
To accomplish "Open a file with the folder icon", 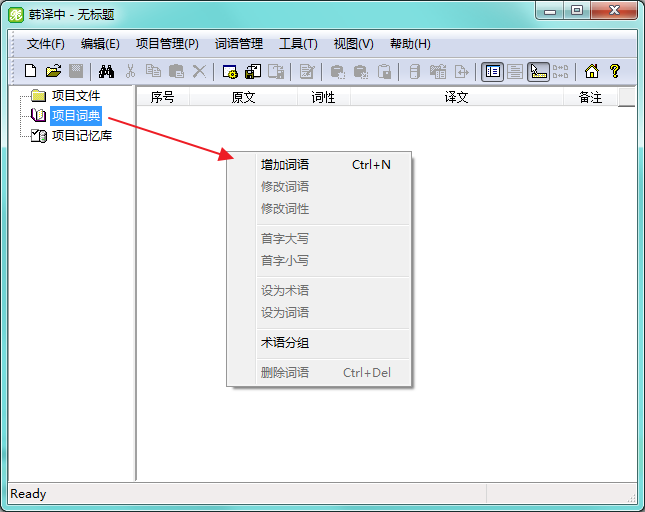I will [x=53, y=71].
